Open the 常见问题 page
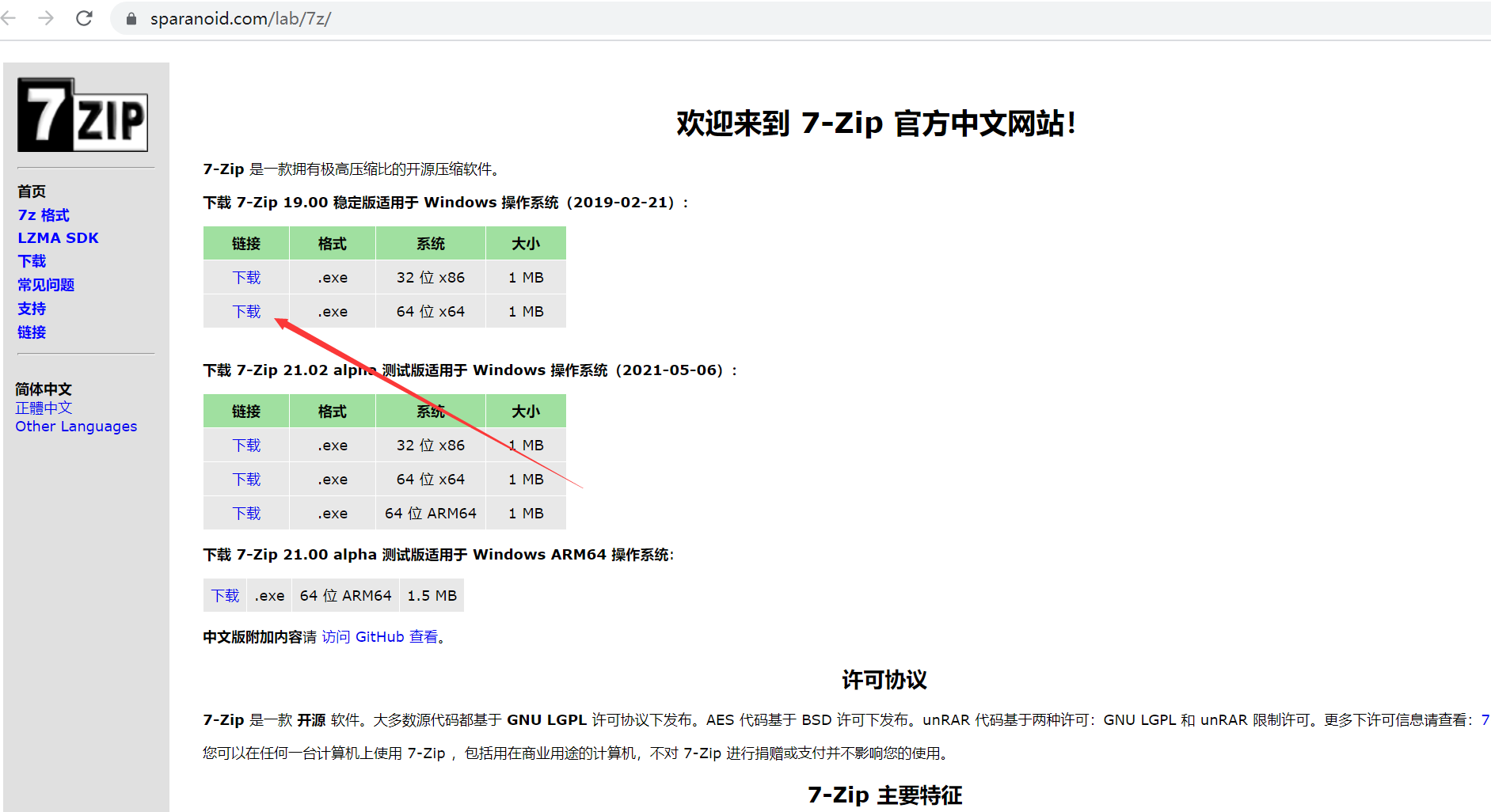This screenshot has width=1491, height=812. 45,284
